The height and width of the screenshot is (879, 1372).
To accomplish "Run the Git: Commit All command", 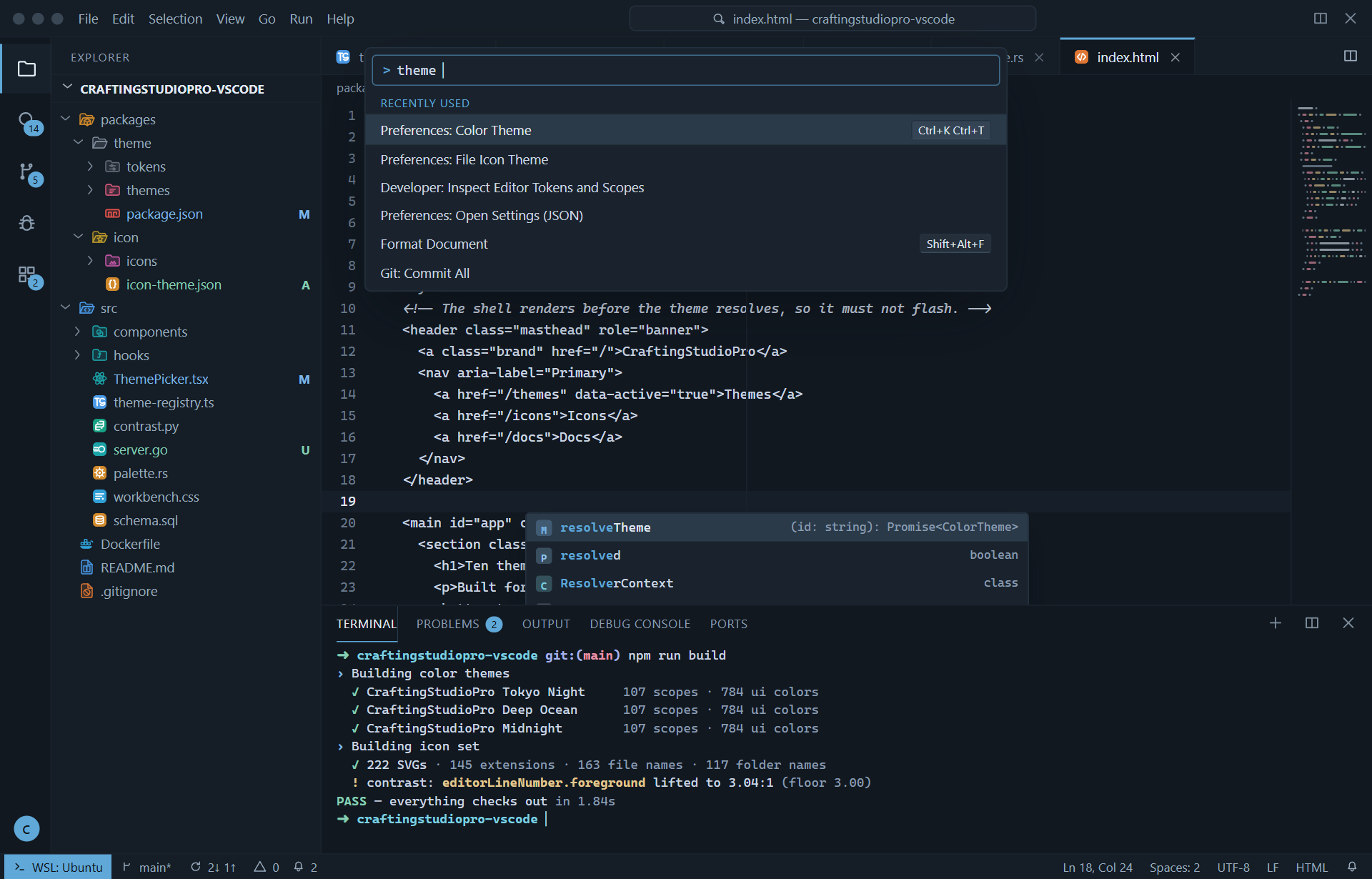I will point(685,273).
